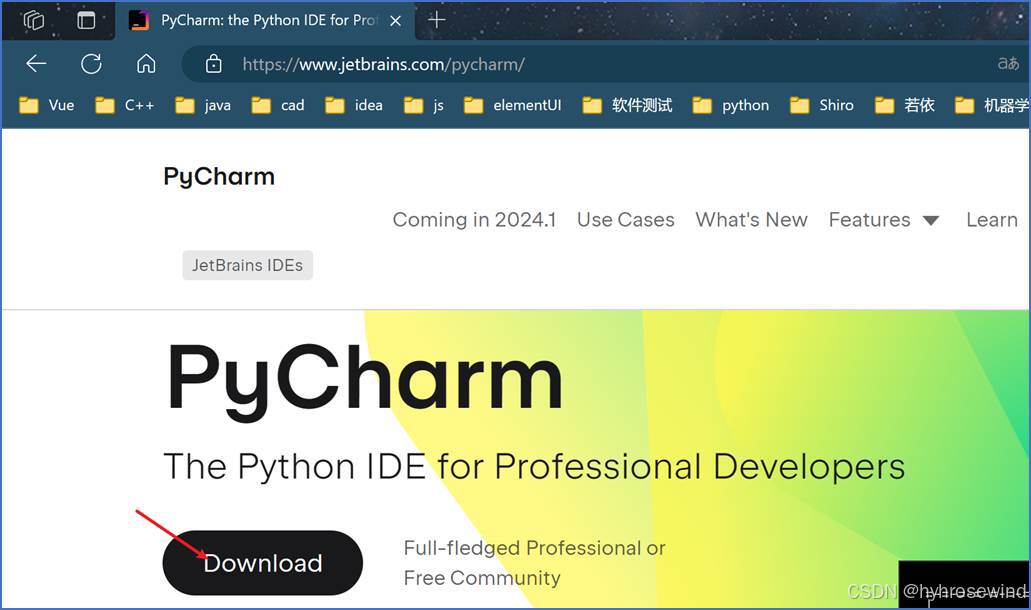Open Coming in 2024.1 page

point(474,220)
